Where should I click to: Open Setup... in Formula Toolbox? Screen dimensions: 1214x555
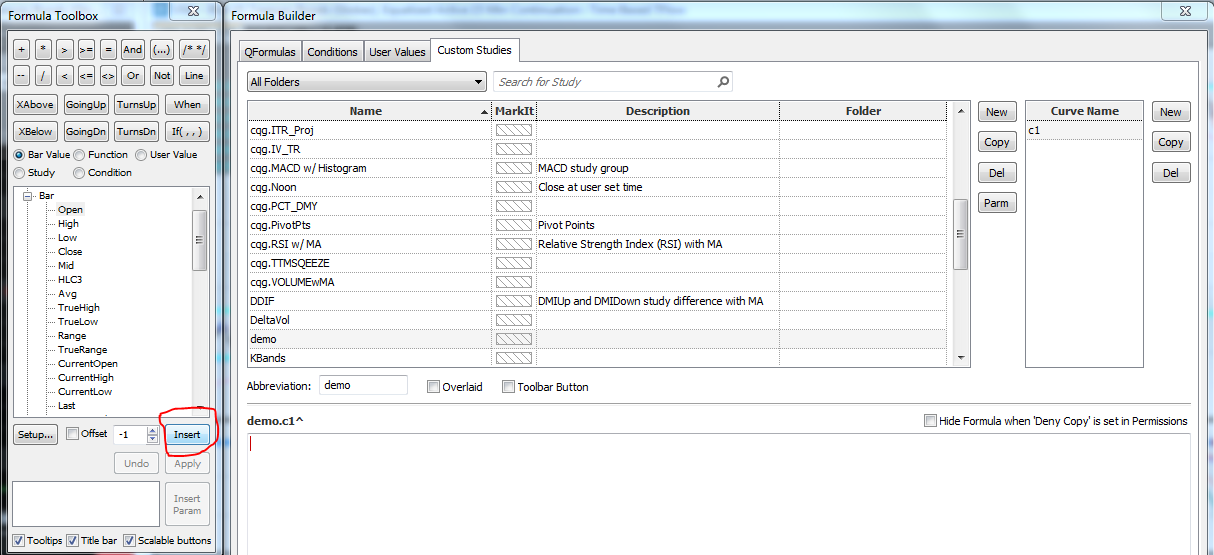point(35,435)
